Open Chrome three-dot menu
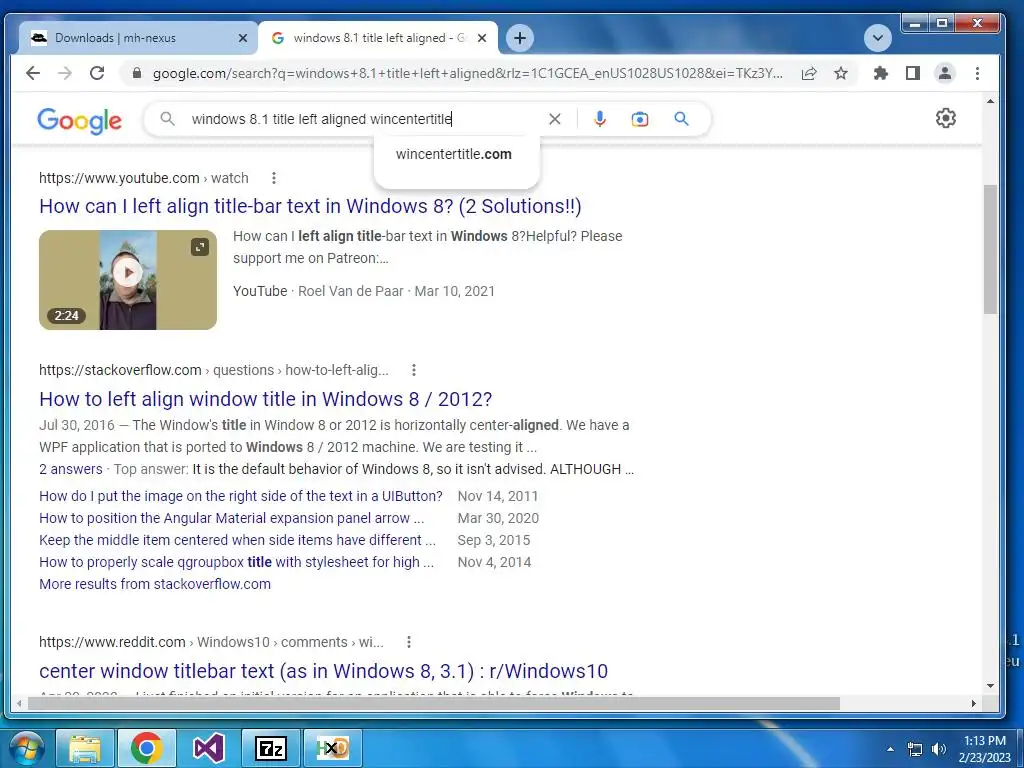This screenshot has width=1024, height=768. (977, 73)
